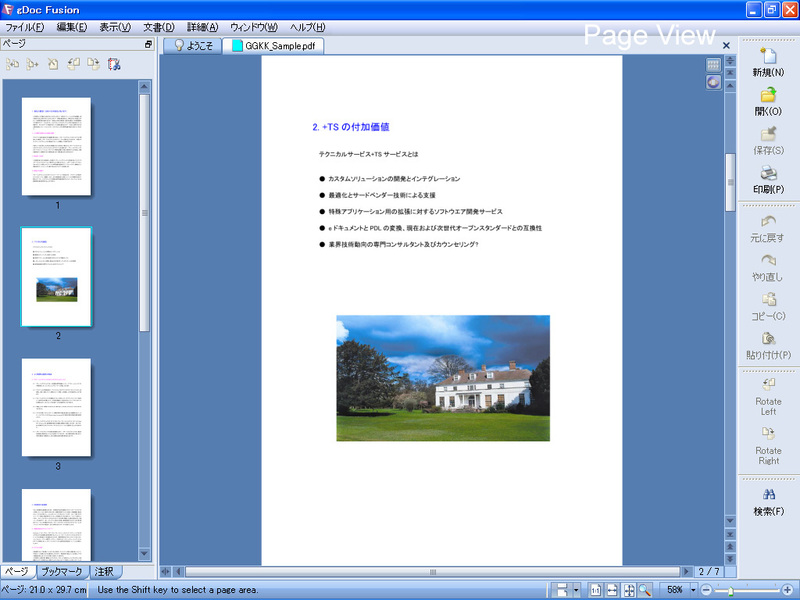Click the thumbnail grid view icon
The height and width of the screenshot is (600, 800).
[713, 64]
